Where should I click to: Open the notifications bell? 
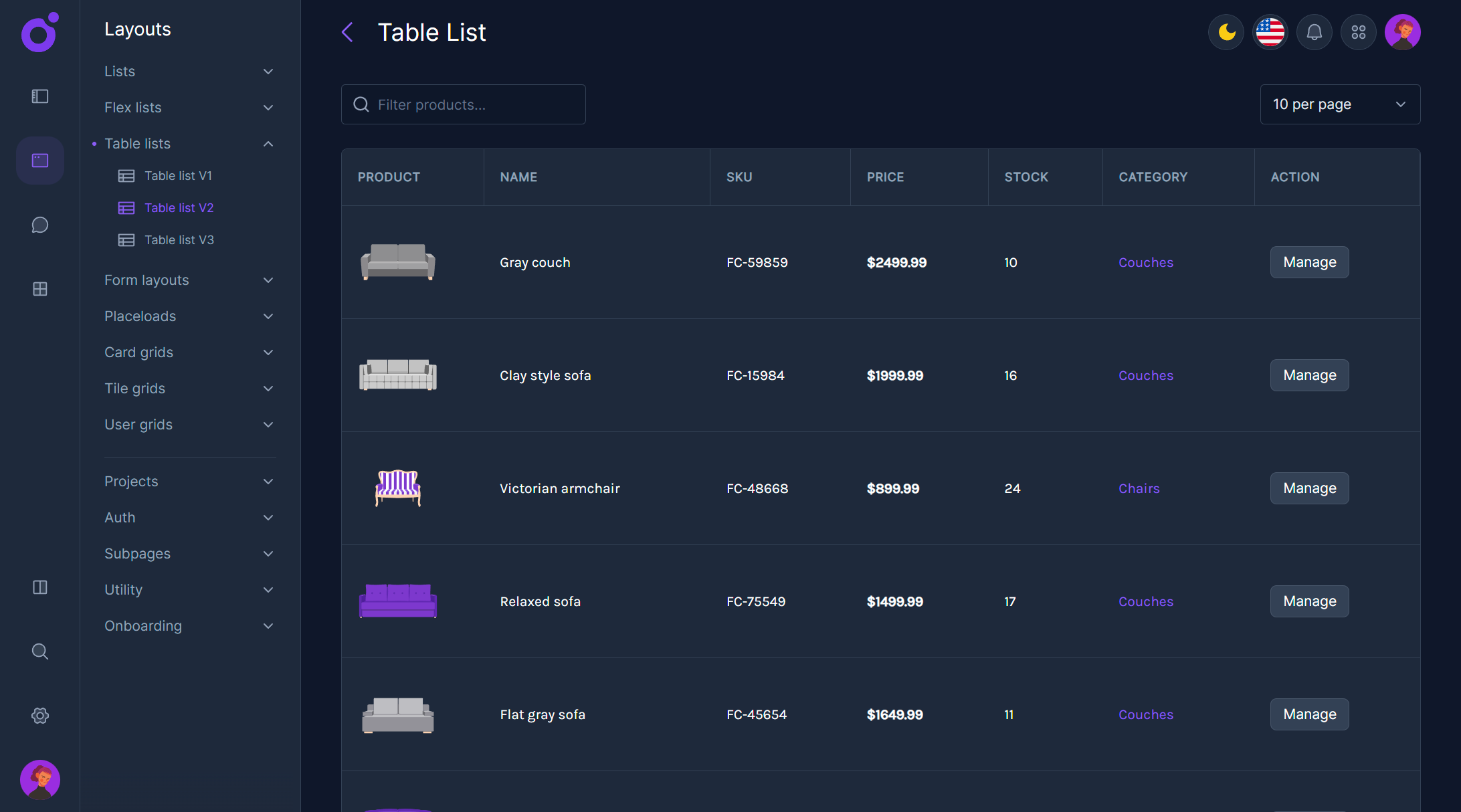coord(1314,31)
